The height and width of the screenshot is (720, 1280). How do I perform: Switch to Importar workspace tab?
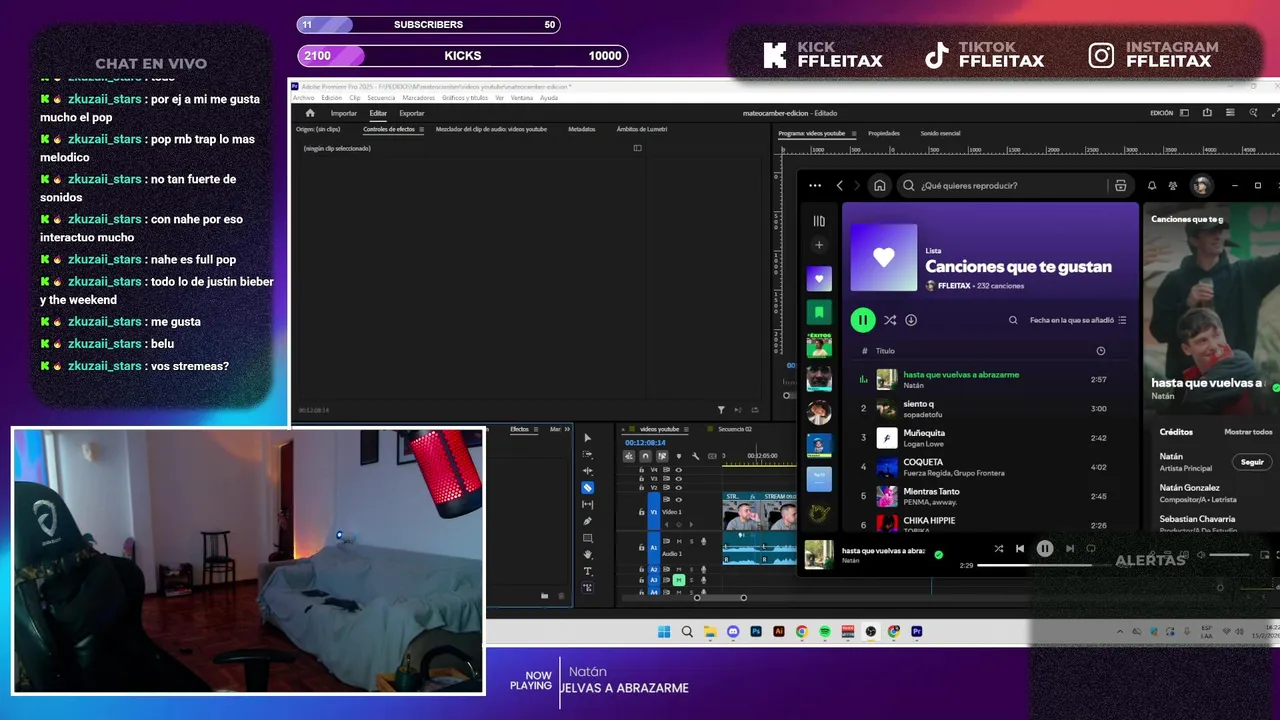(344, 113)
